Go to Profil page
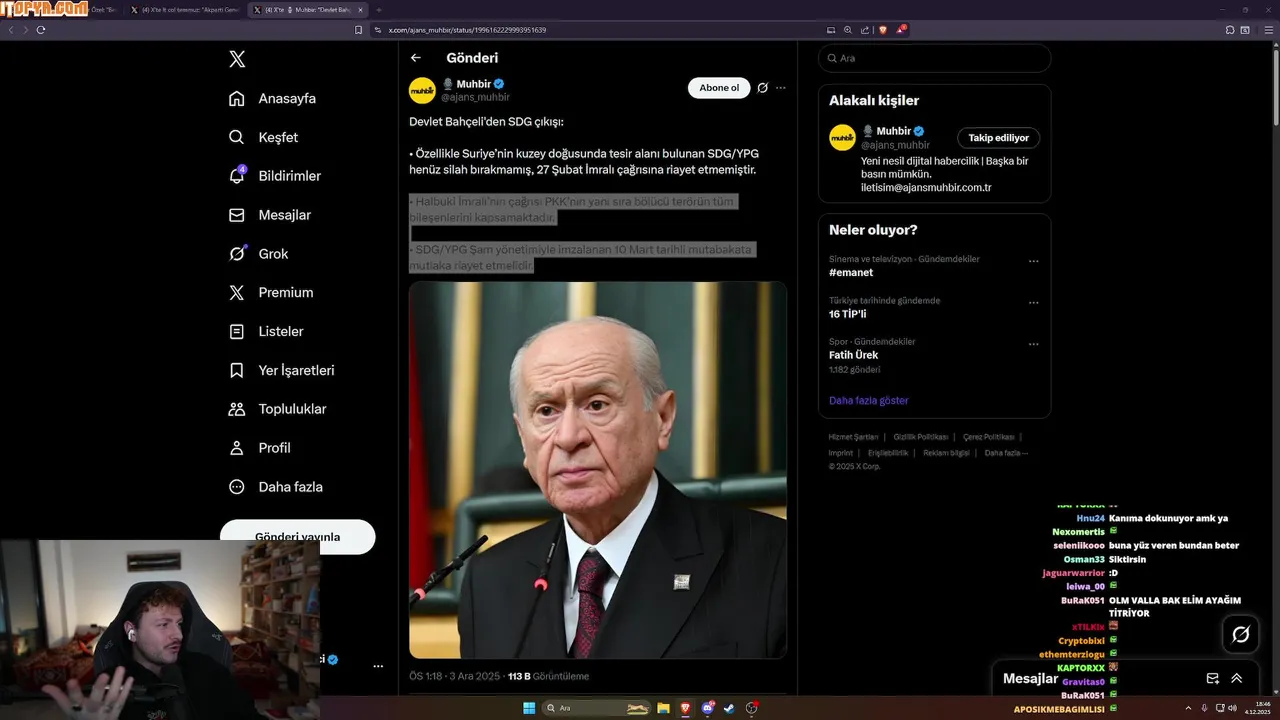The width and height of the screenshot is (1280, 720). [x=260, y=448]
